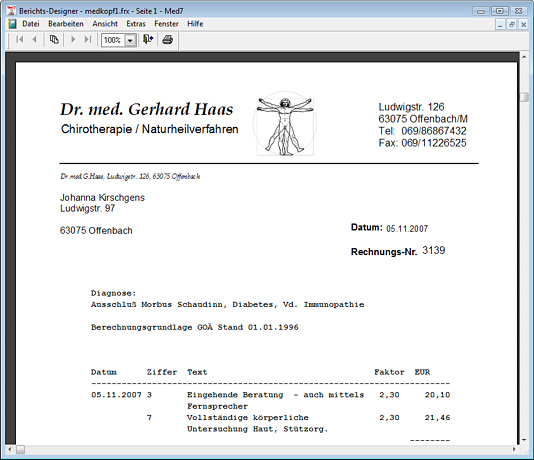Click the Berichts-Designer title bar icon
534x460 pixels.
tap(11, 11)
